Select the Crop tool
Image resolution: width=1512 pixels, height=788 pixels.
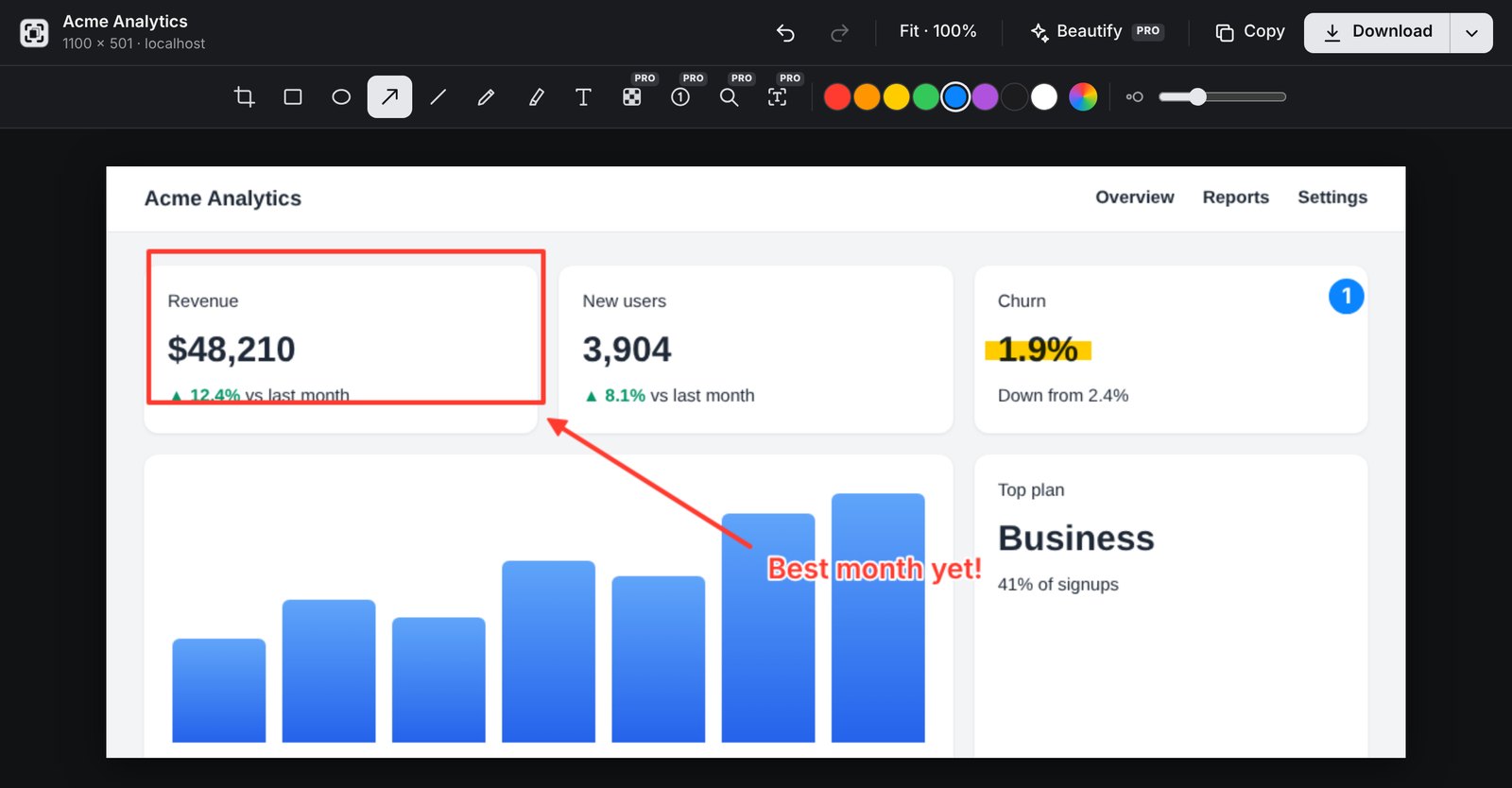pyautogui.click(x=245, y=96)
